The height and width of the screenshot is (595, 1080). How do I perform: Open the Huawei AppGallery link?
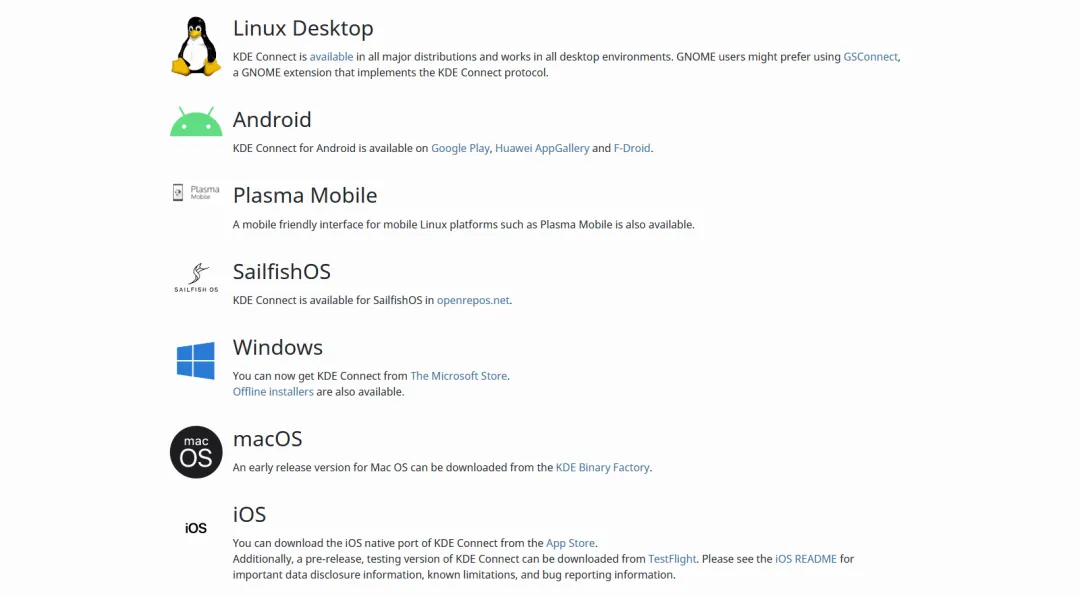(542, 148)
